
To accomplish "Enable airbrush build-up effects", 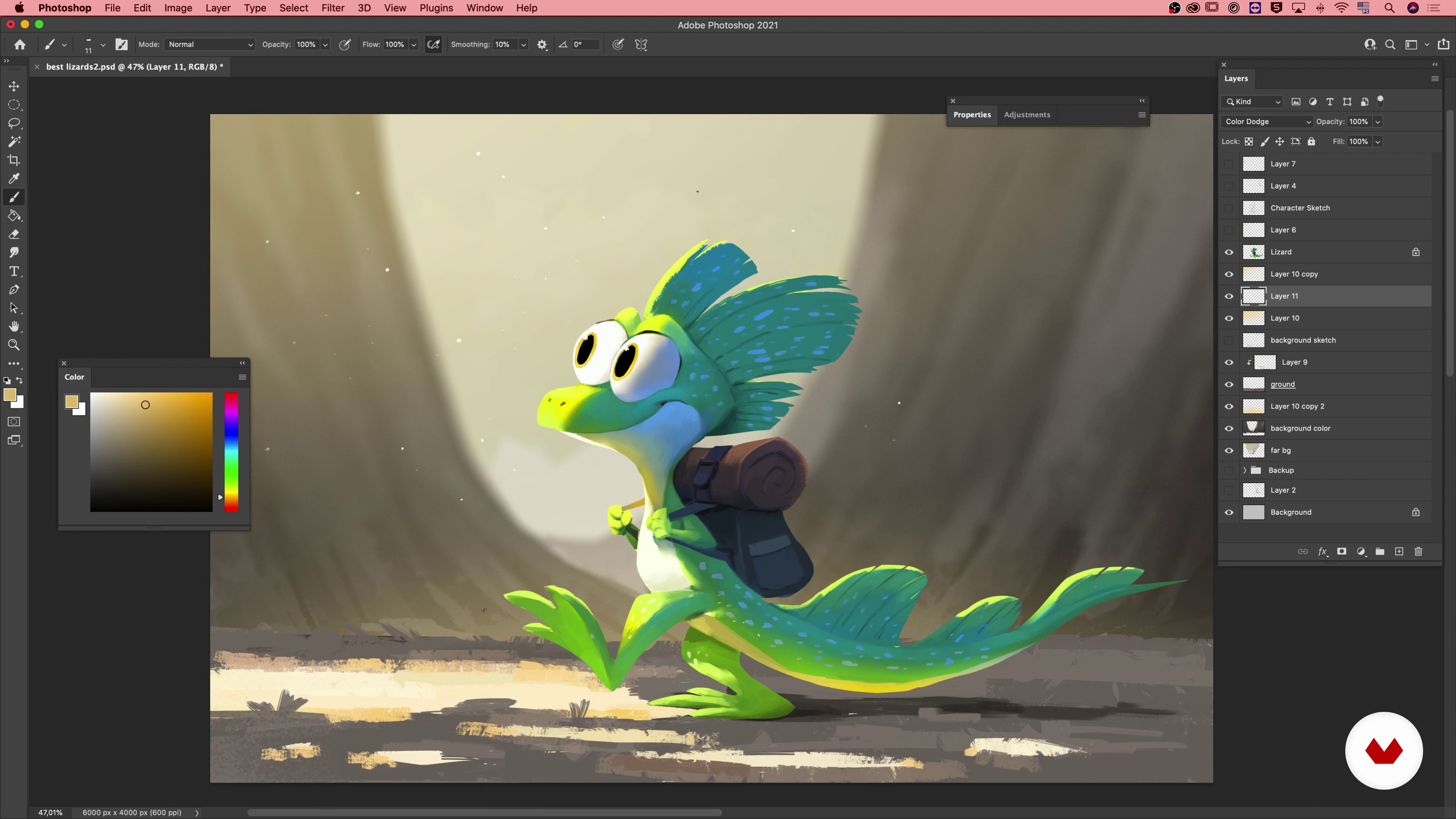I will 433,45.
